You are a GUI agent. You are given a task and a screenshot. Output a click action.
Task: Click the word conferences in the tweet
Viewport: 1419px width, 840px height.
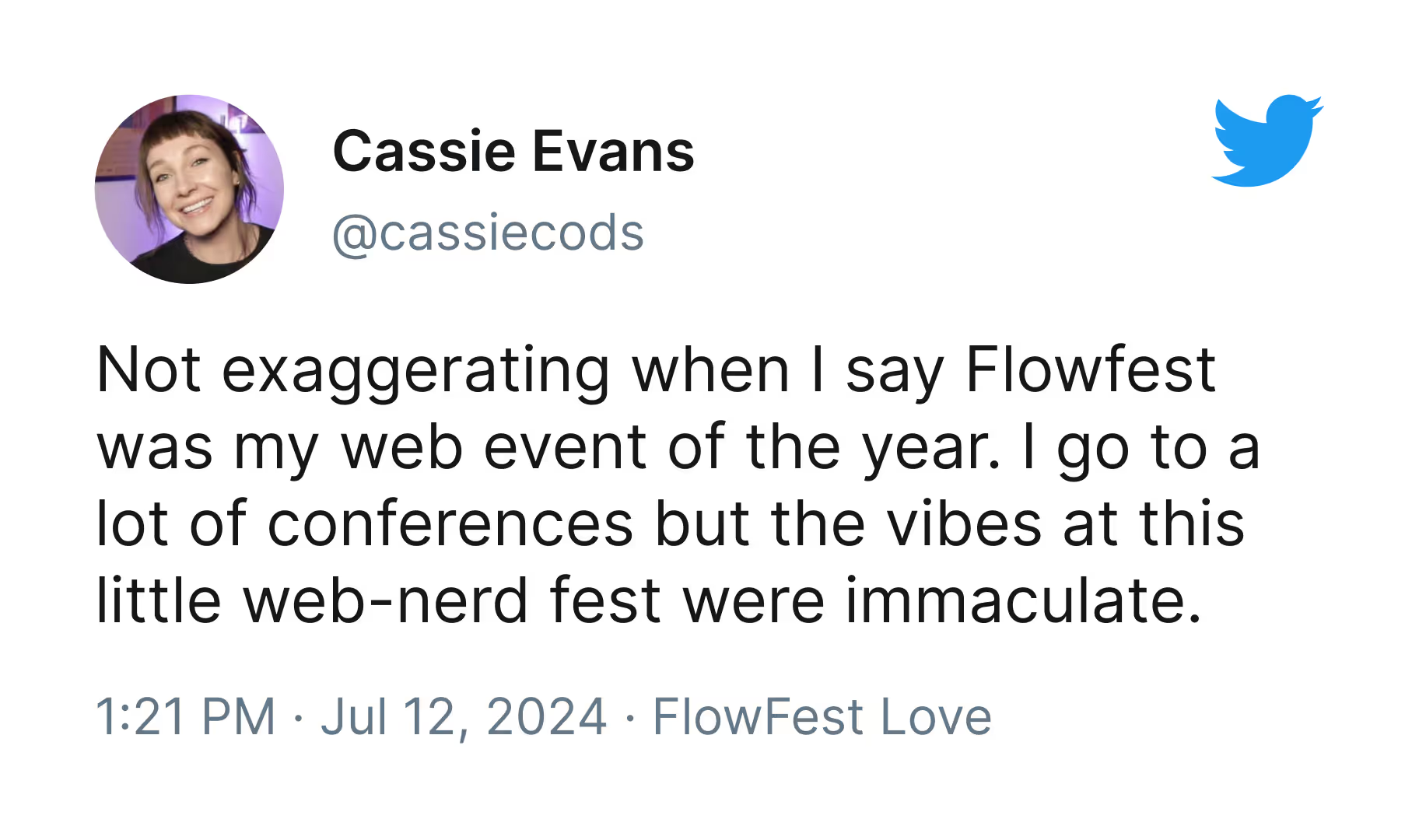[x=450, y=524]
